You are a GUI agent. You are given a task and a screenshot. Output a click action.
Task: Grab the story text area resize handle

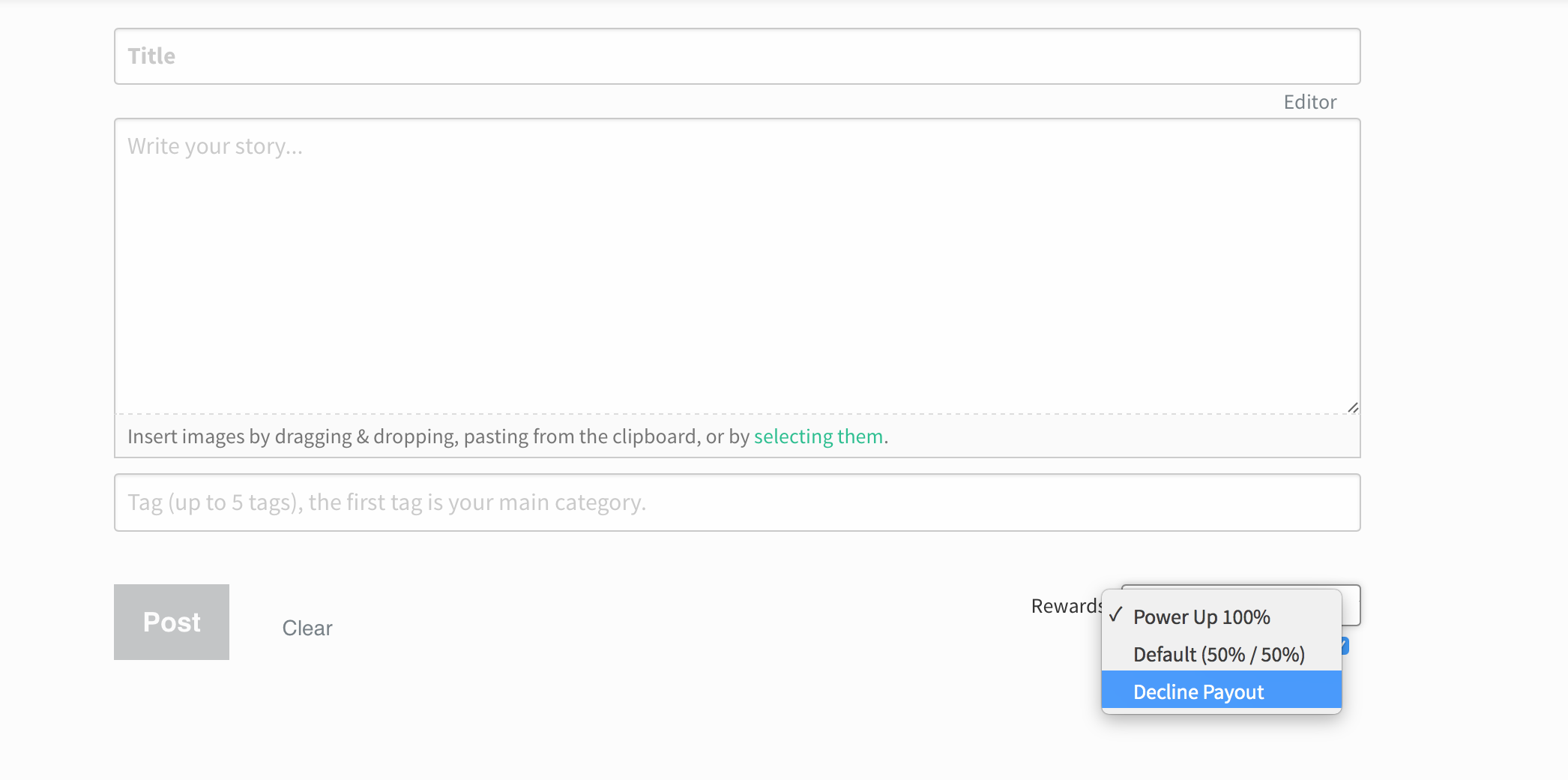click(1352, 407)
